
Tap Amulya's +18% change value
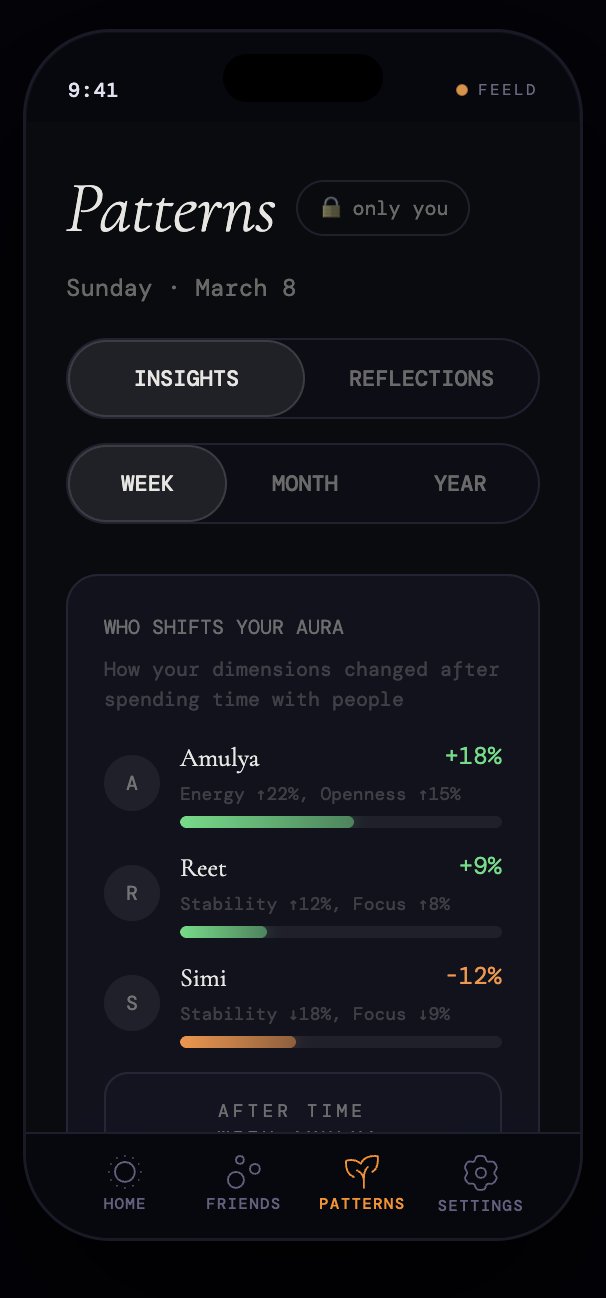point(473,756)
